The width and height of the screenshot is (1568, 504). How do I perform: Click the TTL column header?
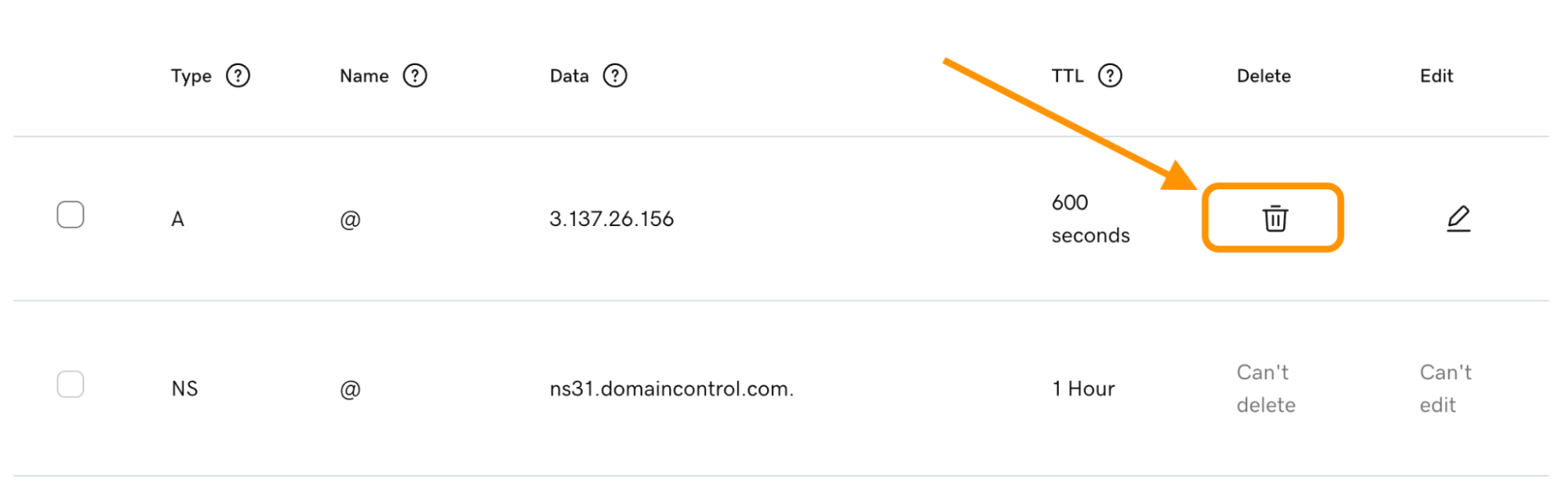1068,76
